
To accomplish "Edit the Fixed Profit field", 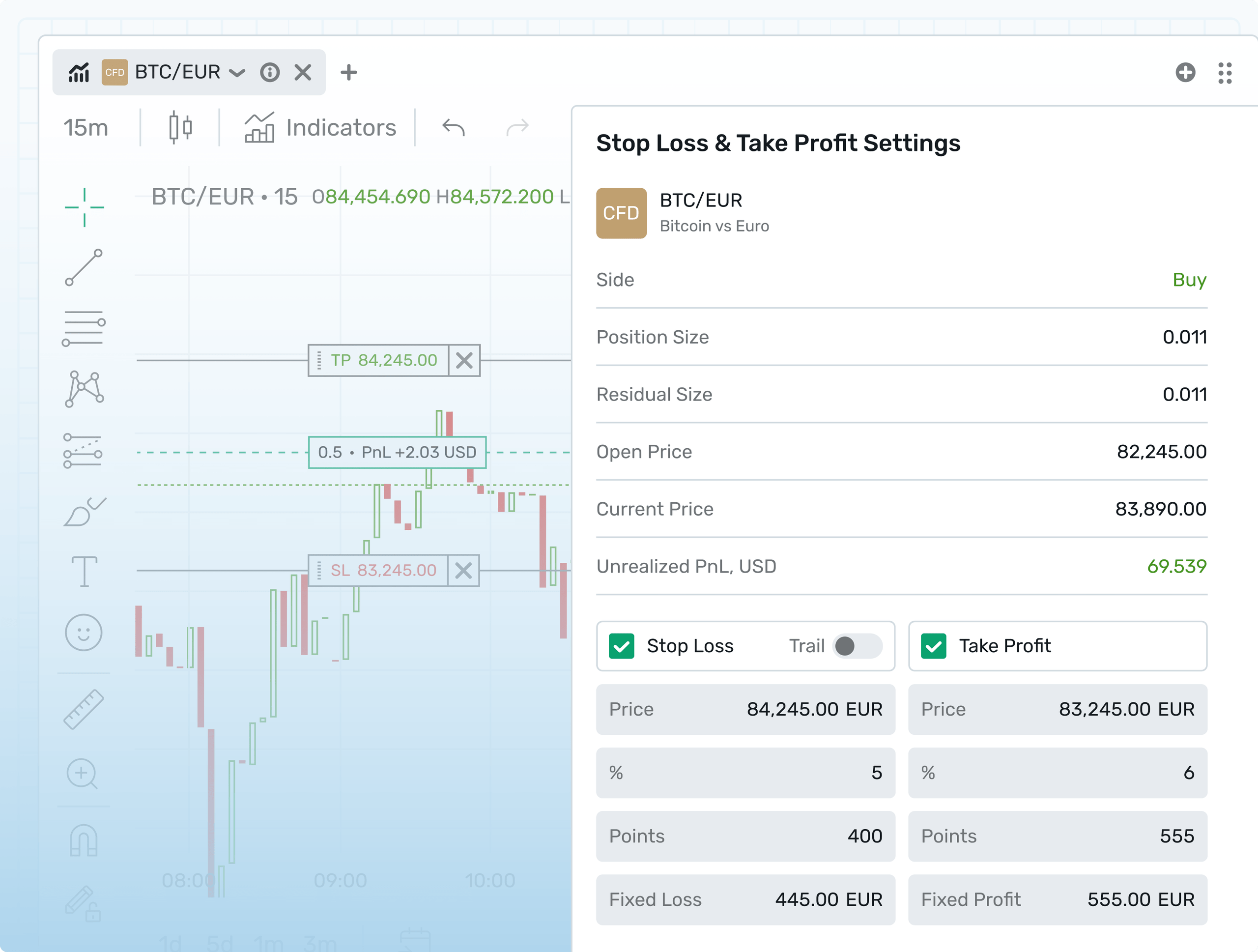I will click(x=1058, y=900).
